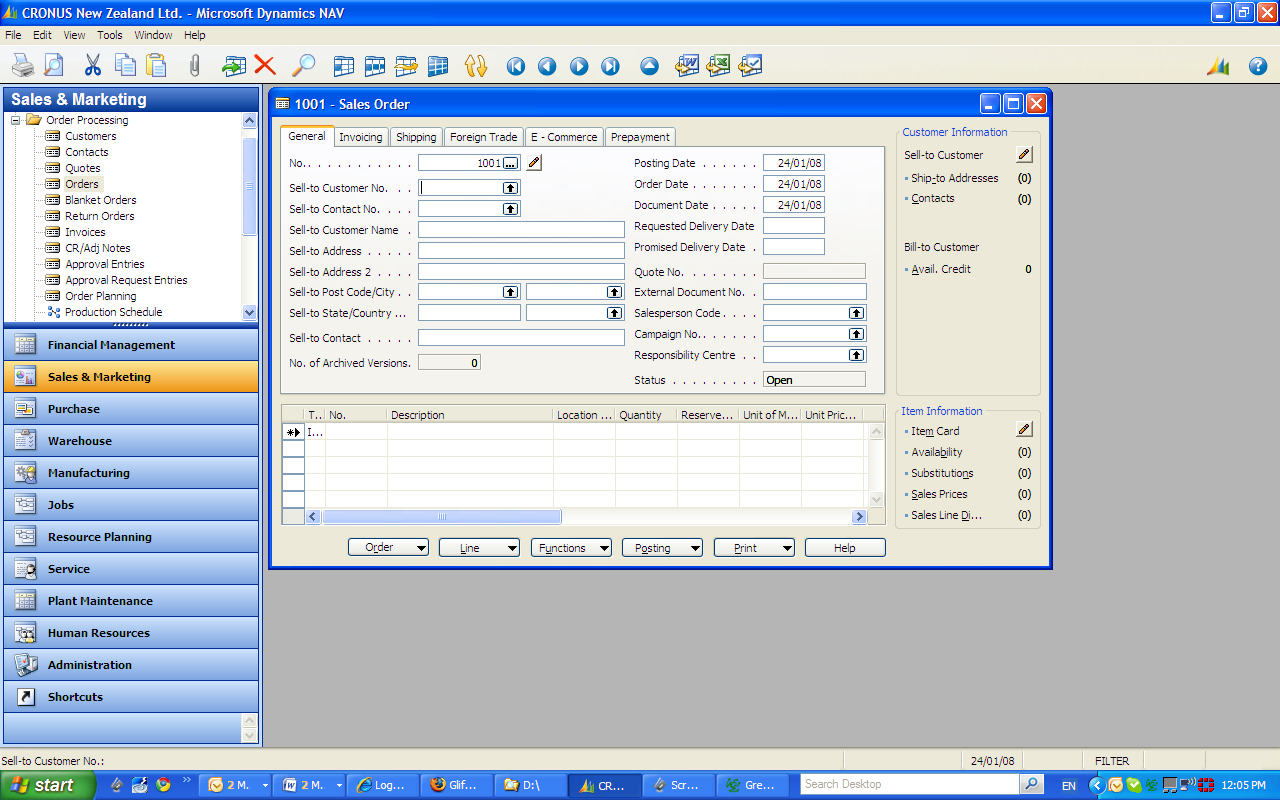Navigate to the first record arrow icon
The width and height of the screenshot is (1280, 800).
[x=515, y=66]
